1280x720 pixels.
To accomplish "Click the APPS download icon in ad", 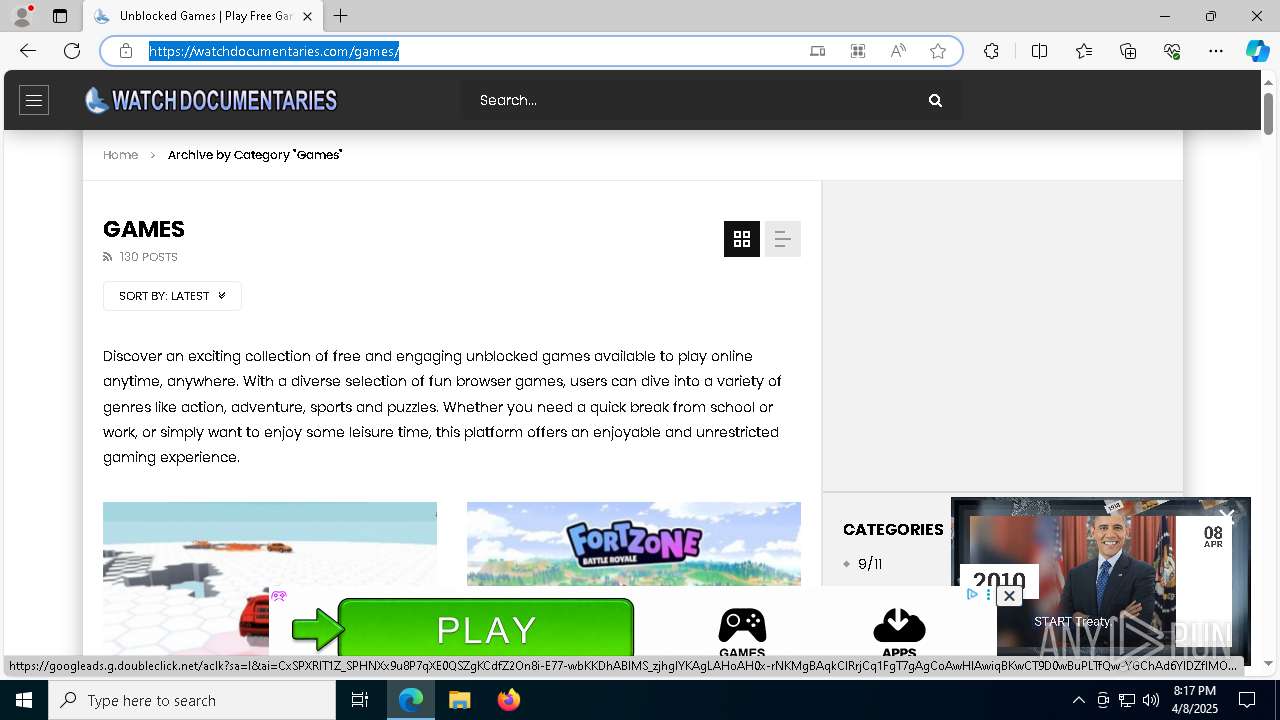I will pyautogui.click(x=899, y=631).
